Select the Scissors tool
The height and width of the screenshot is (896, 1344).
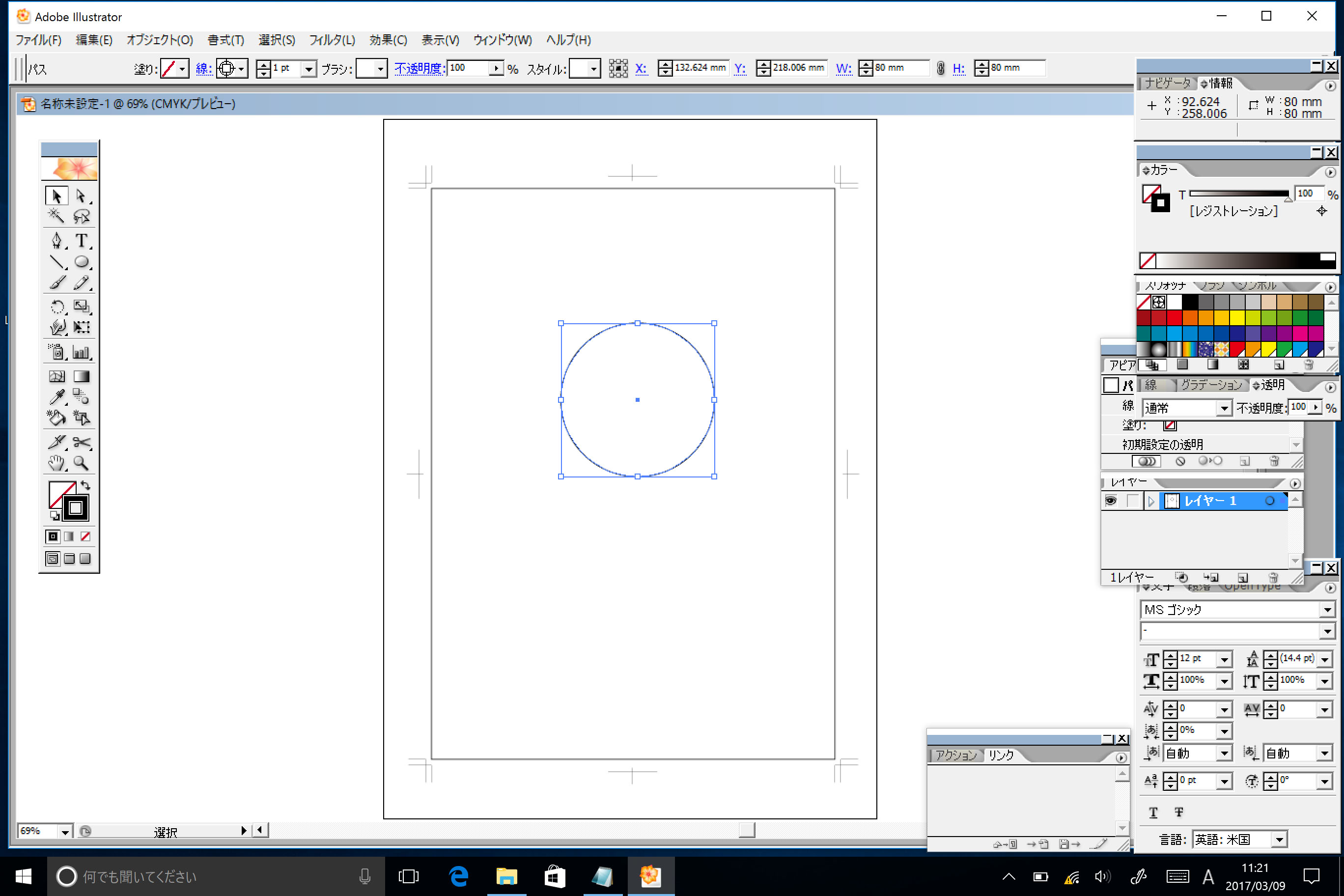(x=82, y=442)
